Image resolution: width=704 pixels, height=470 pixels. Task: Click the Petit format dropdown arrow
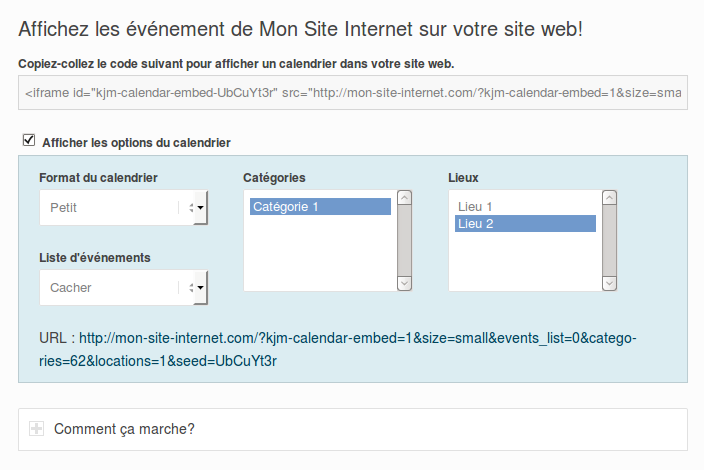(x=200, y=207)
